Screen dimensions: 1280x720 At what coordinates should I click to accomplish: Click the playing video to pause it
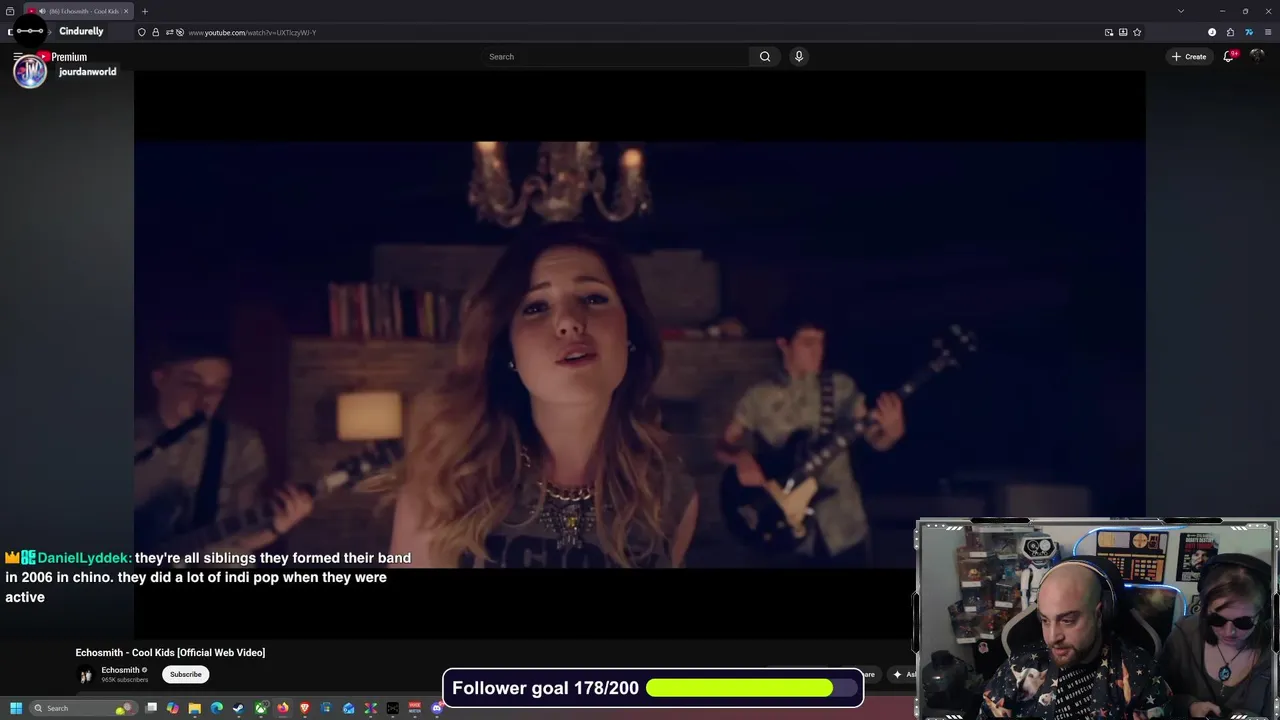640,355
